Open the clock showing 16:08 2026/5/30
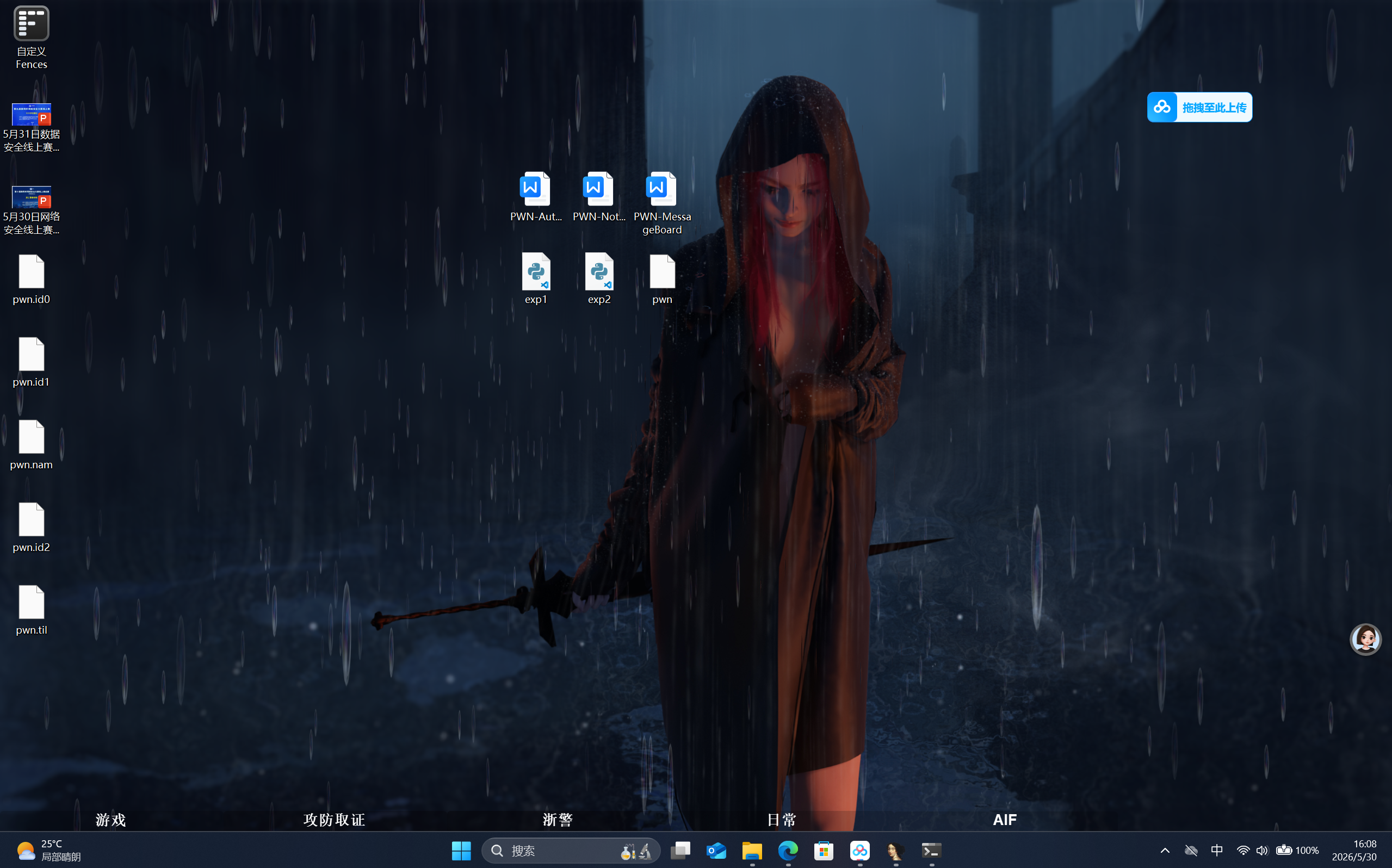The width and height of the screenshot is (1392, 868). 1354,850
